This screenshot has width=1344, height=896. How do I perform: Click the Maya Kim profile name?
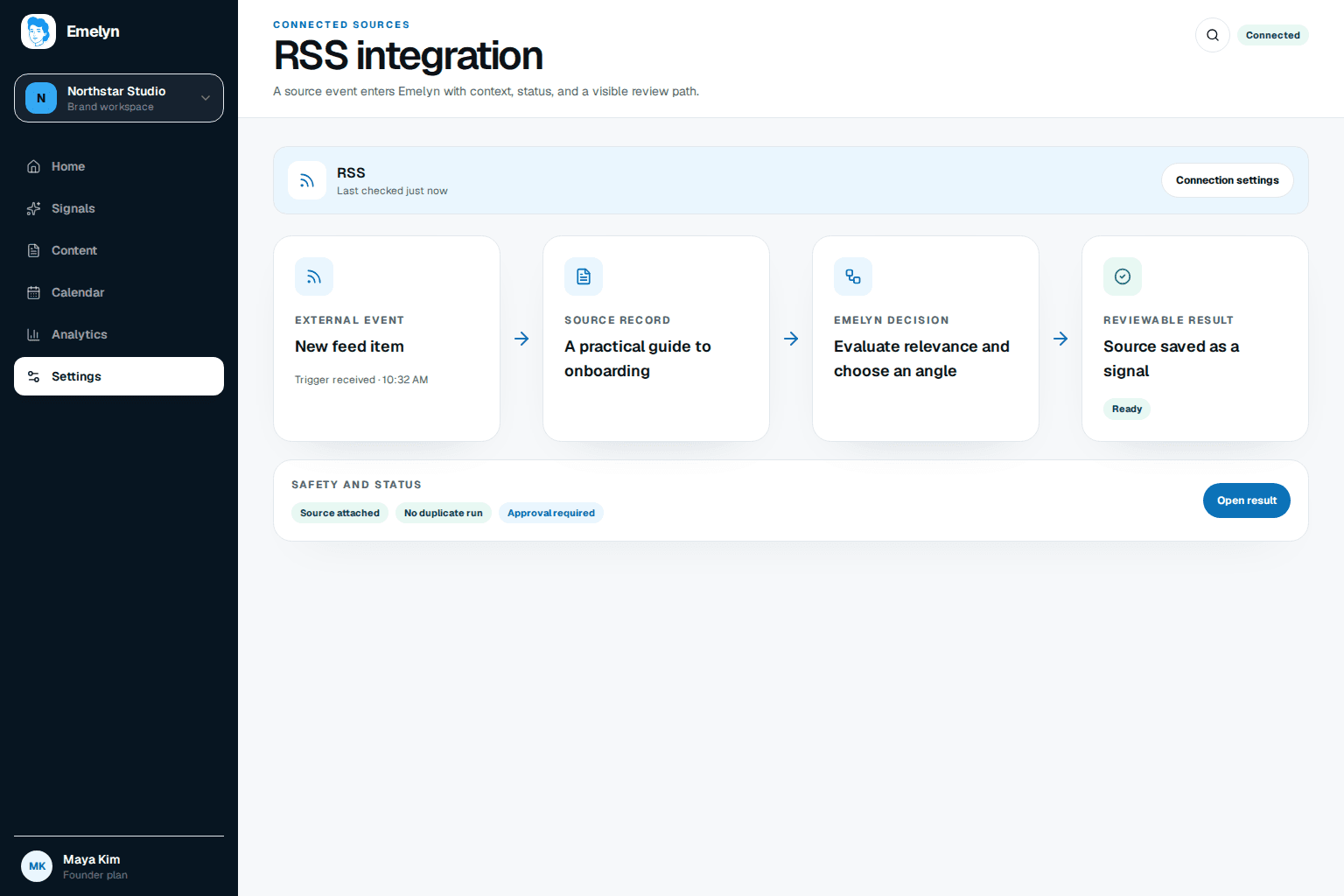click(x=92, y=859)
